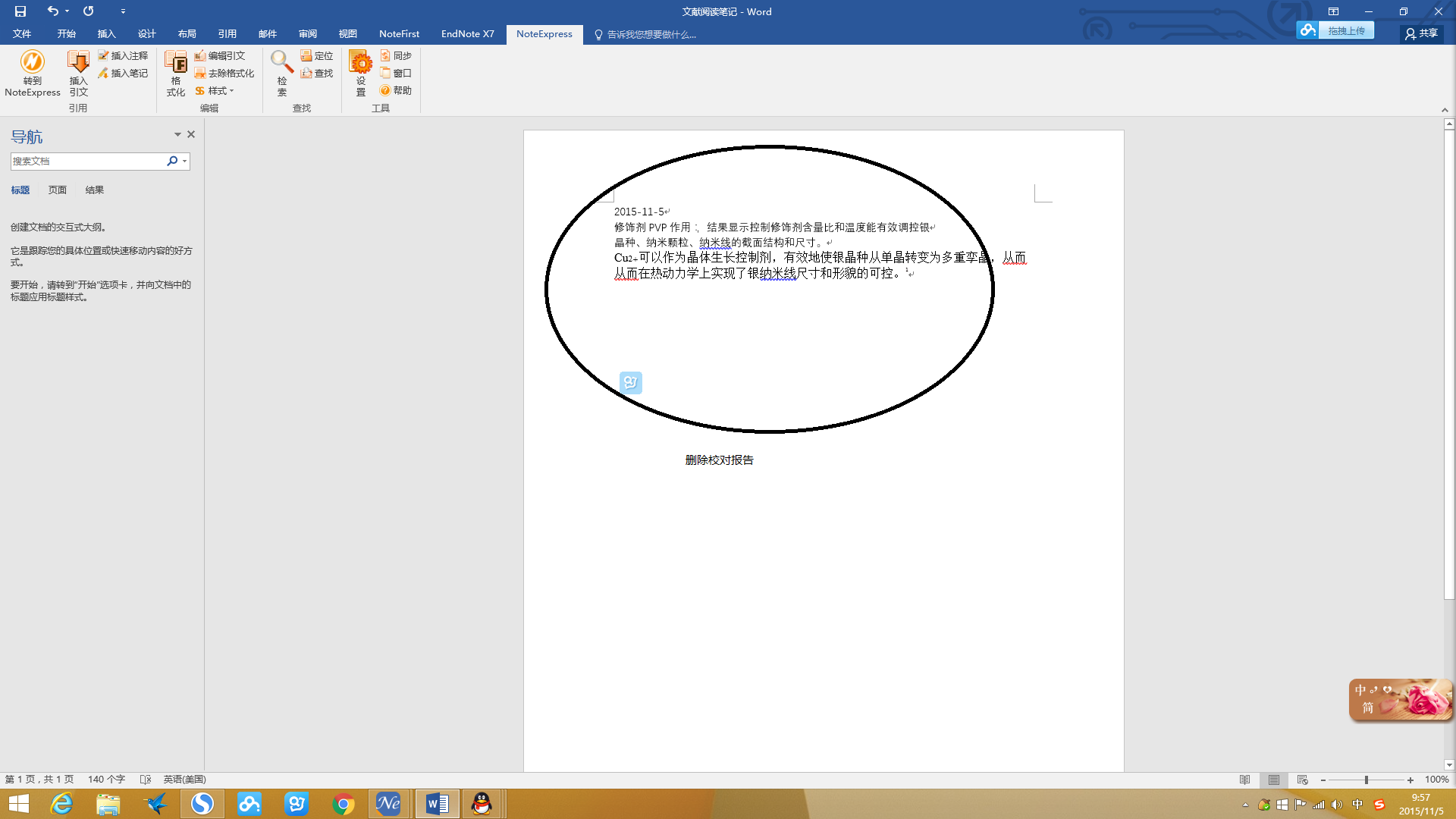1456x819 pixels.
Task: Click Edit Citation (编辑引文)
Action: coord(220,55)
